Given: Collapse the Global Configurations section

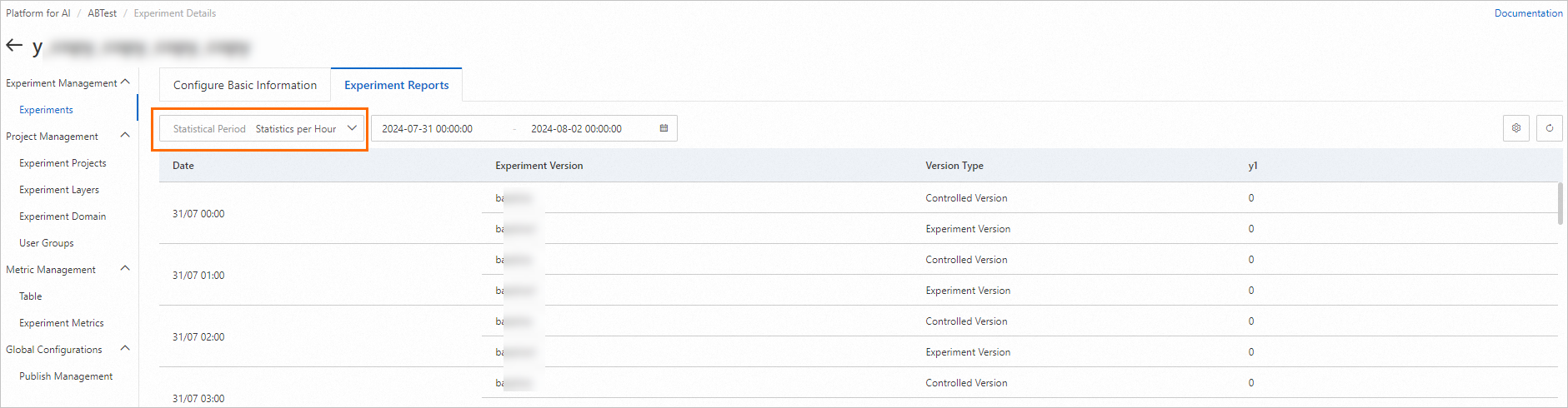Looking at the screenshot, I should (x=125, y=349).
